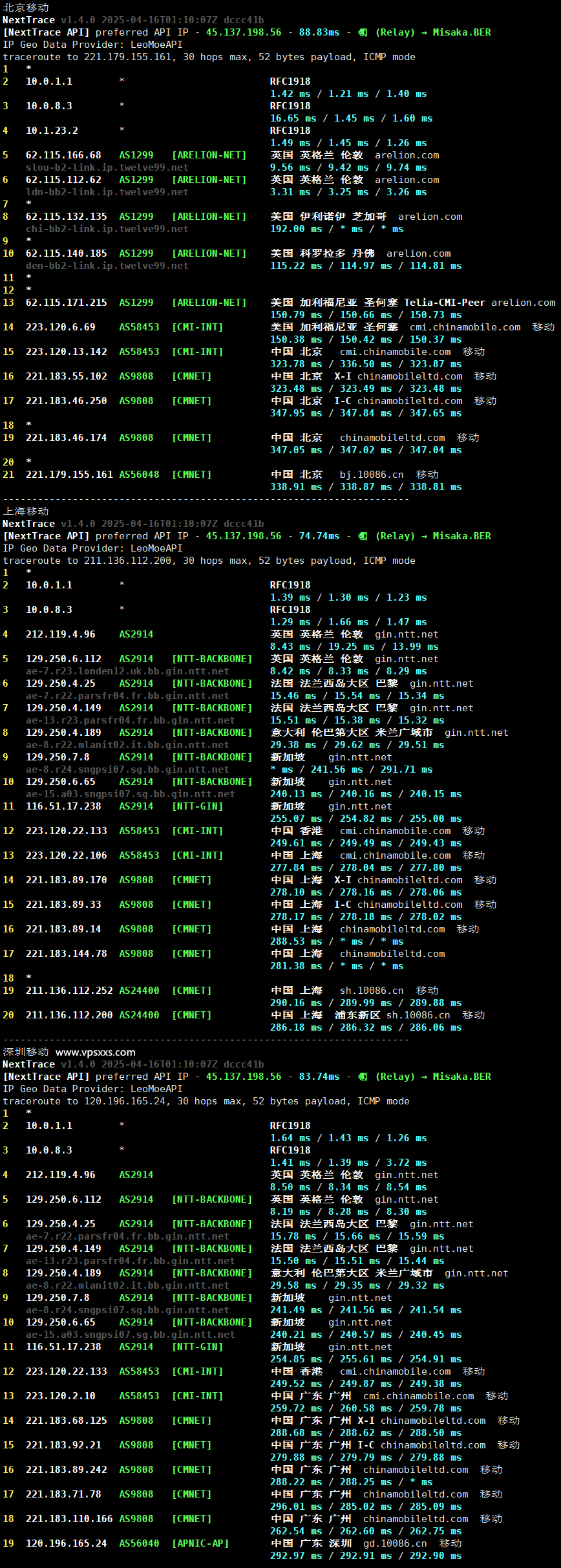Click the AS56040 number
561x1568 pixels.
tap(139, 1543)
